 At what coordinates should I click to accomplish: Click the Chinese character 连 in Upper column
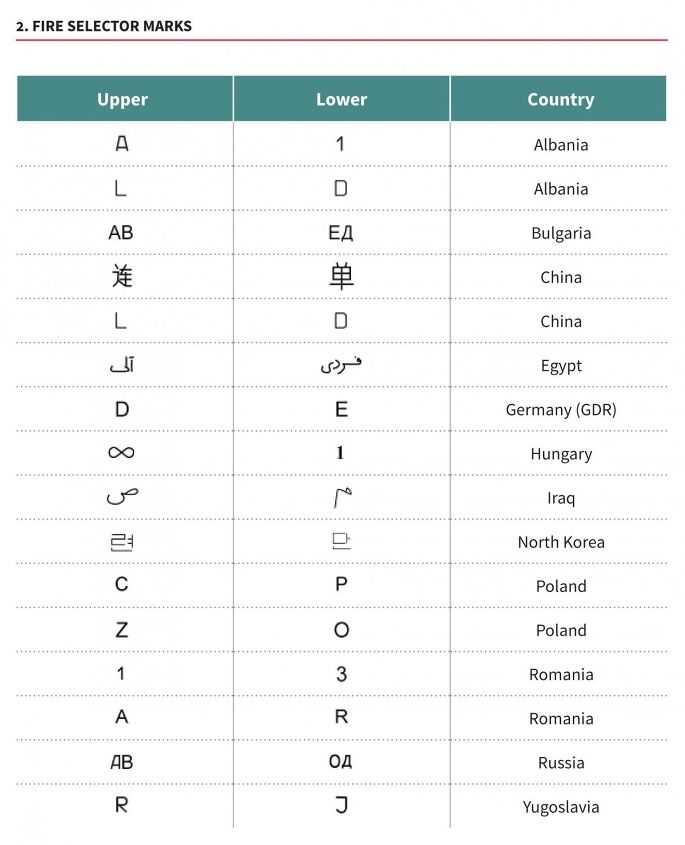[121, 276]
